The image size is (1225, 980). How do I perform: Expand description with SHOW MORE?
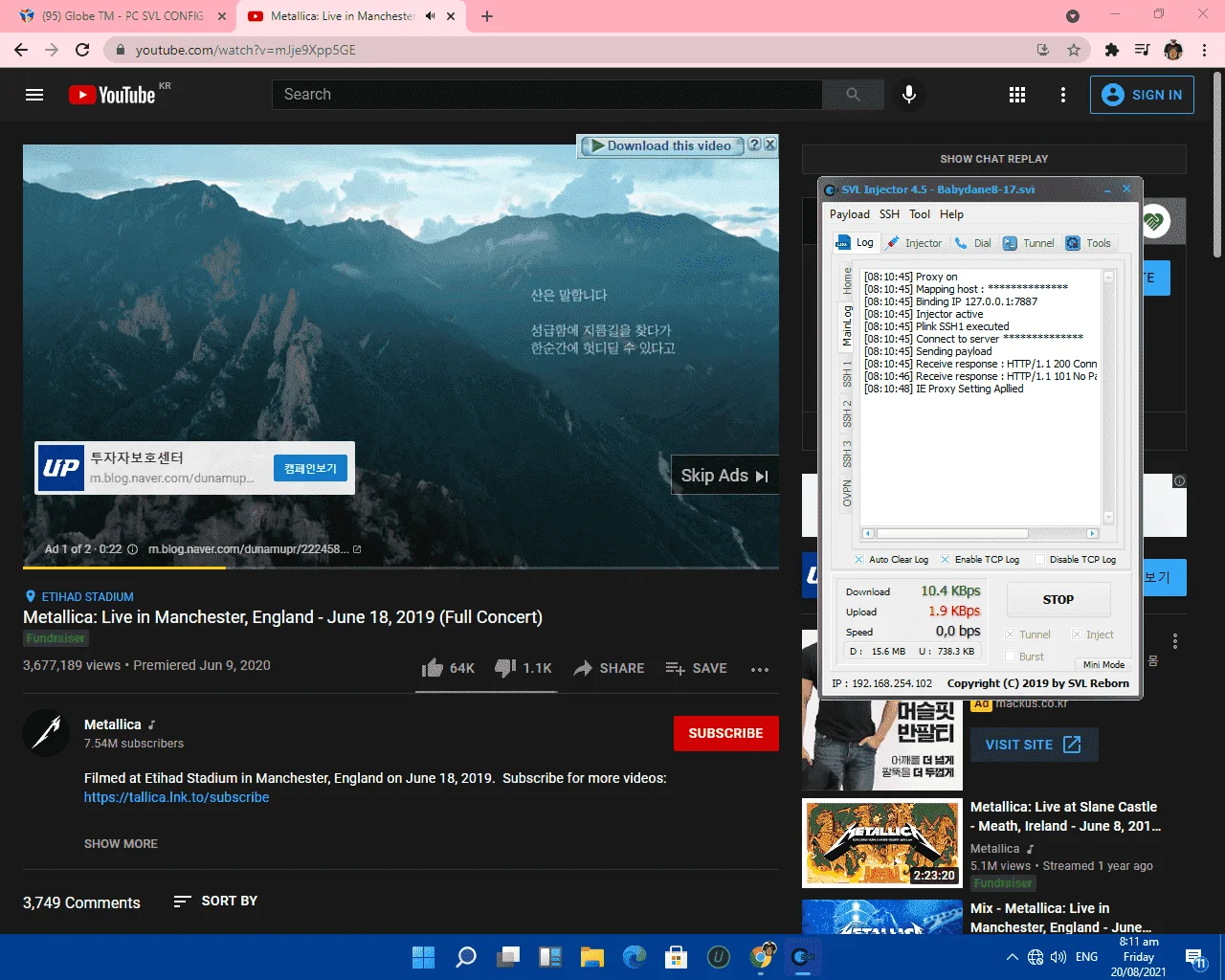(x=121, y=844)
